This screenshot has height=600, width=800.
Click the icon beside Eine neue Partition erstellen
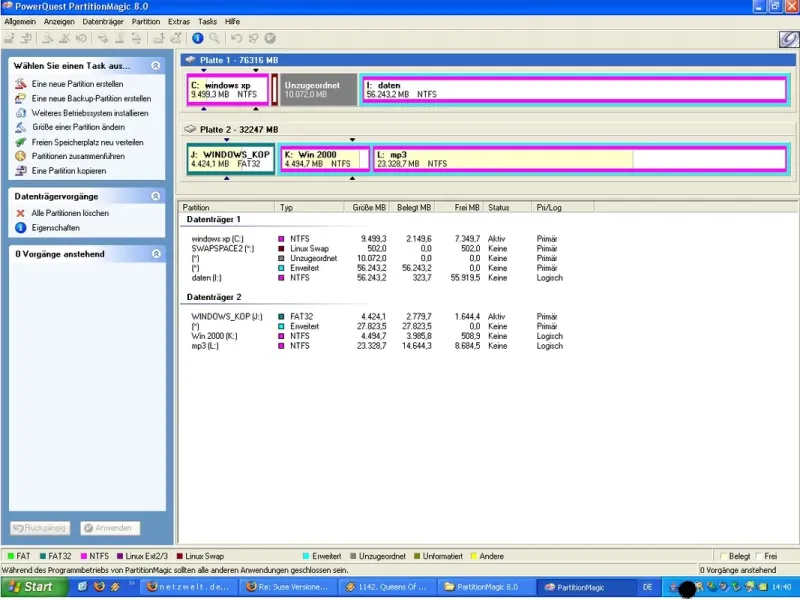tap(21, 85)
